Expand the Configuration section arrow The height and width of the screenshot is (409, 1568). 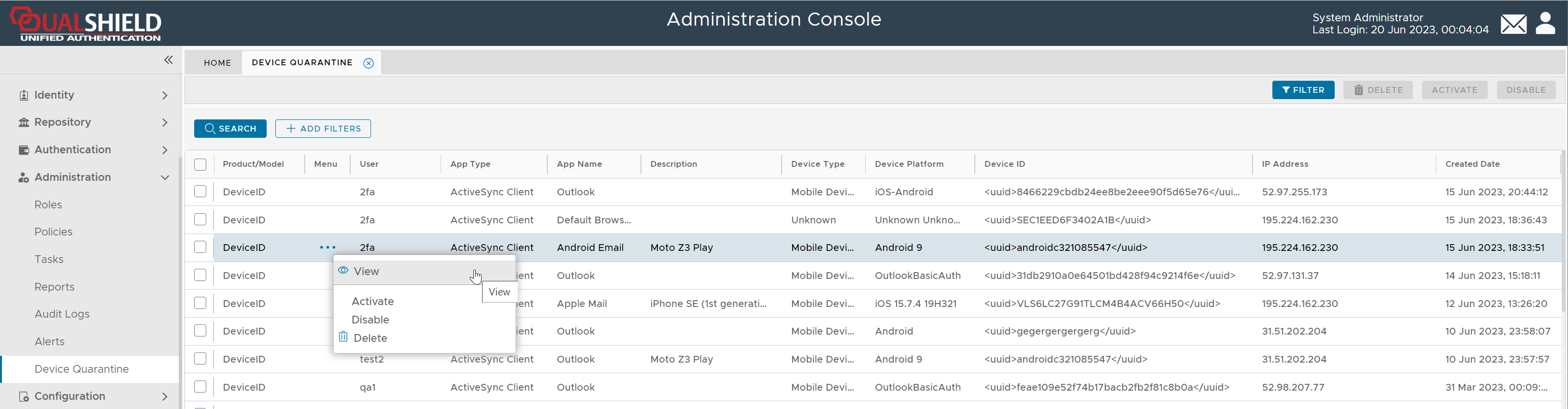pyautogui.click(x=165, y=397)
